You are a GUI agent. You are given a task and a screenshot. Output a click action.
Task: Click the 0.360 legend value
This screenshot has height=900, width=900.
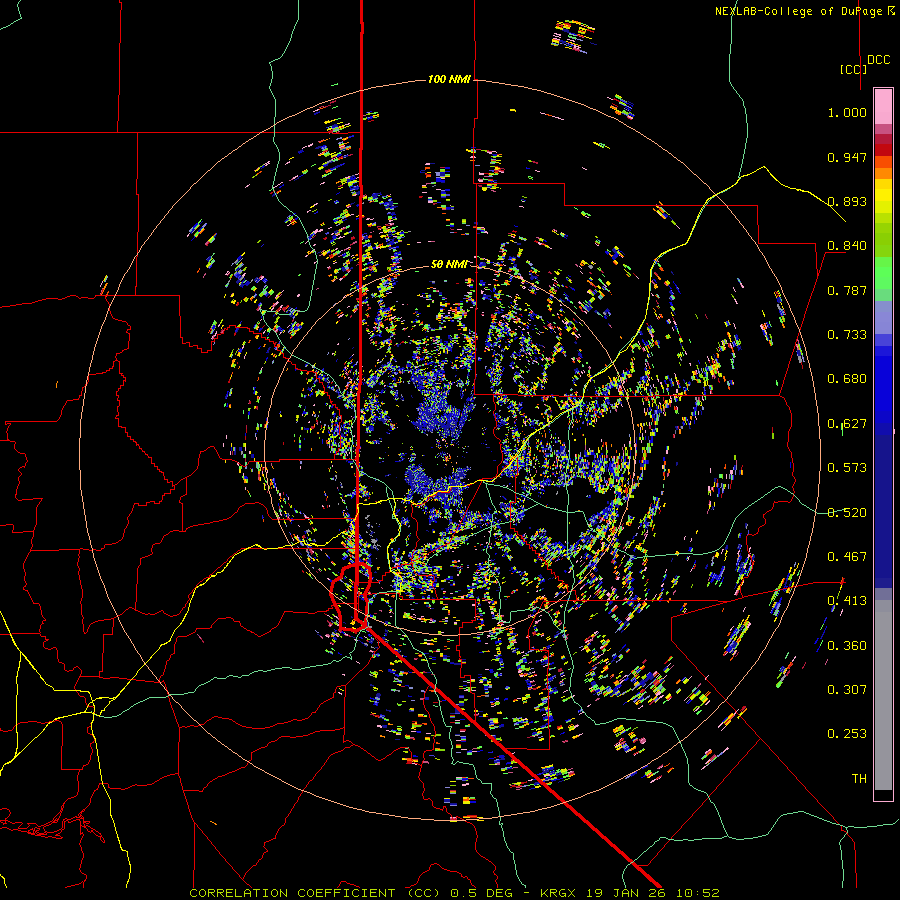[x=847, y=646]
